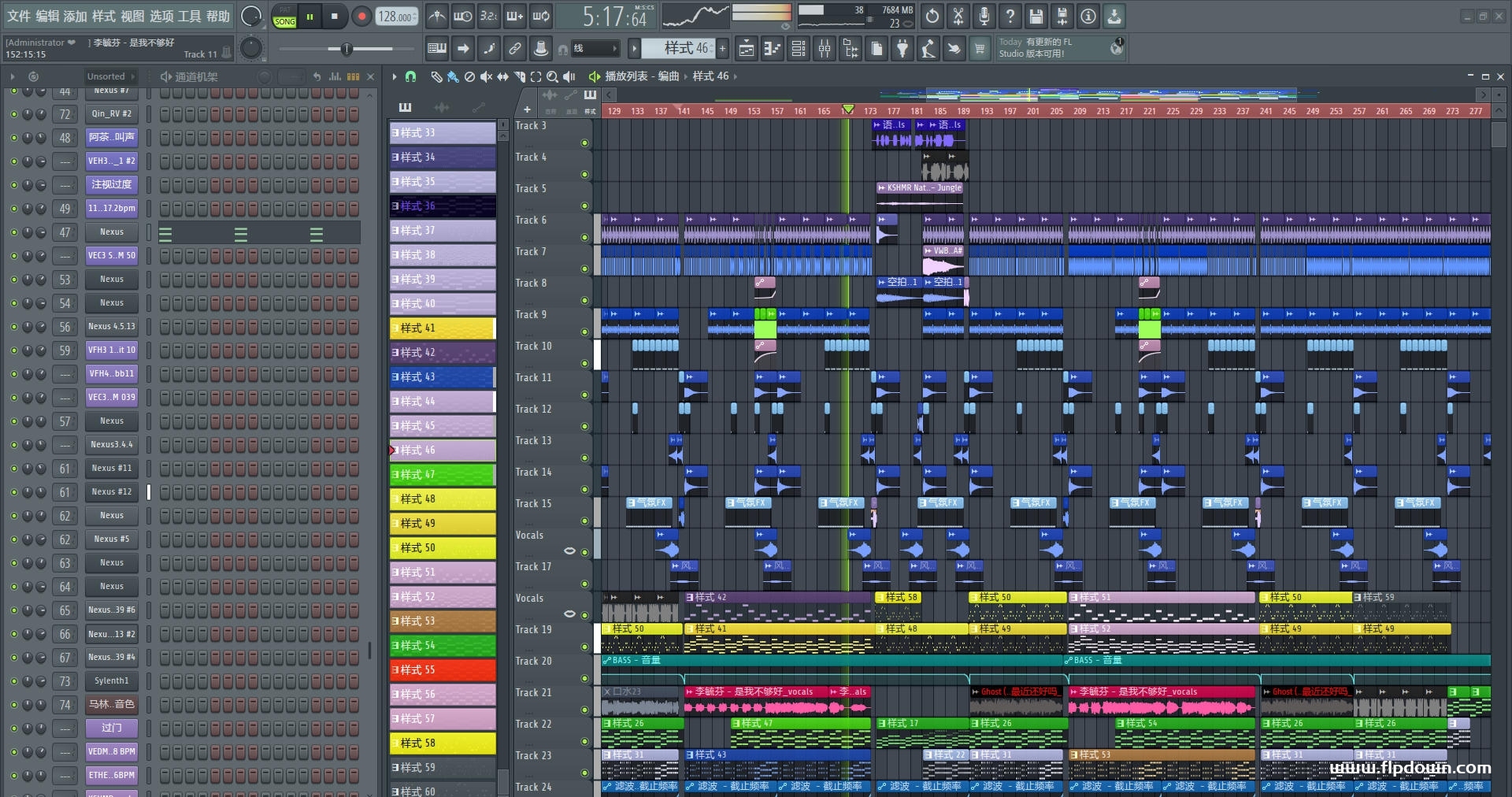Open the 文件 menu
The height and width of the screenshot is (797, 1512).
(x=19, y=17)
